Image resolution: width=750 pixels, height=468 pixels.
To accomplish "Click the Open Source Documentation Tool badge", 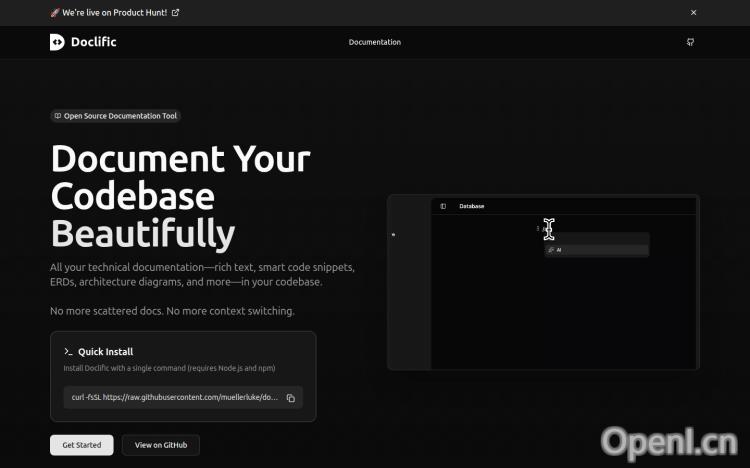I will [115, 116].
